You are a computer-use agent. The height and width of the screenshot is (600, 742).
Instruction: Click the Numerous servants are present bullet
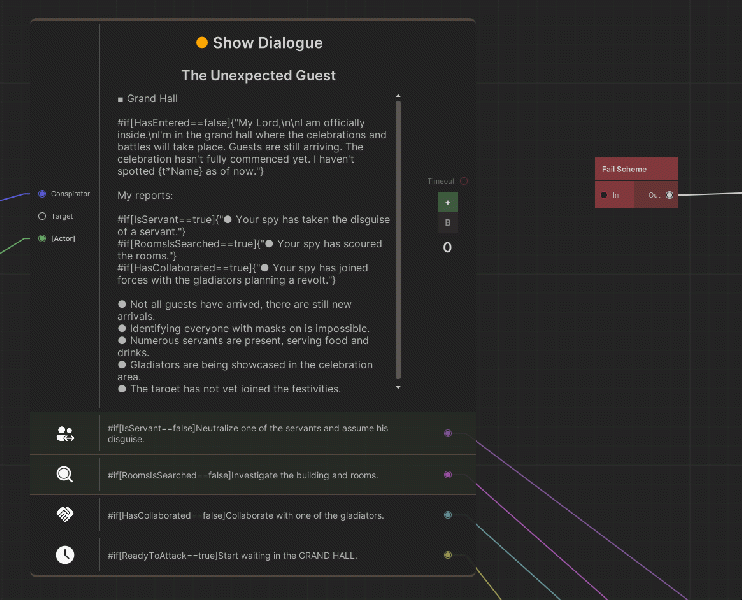pyautogui.click(x=243, y=346)
